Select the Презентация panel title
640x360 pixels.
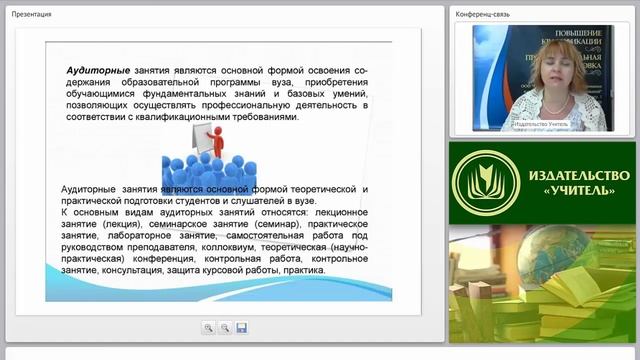tap(31, 14)
